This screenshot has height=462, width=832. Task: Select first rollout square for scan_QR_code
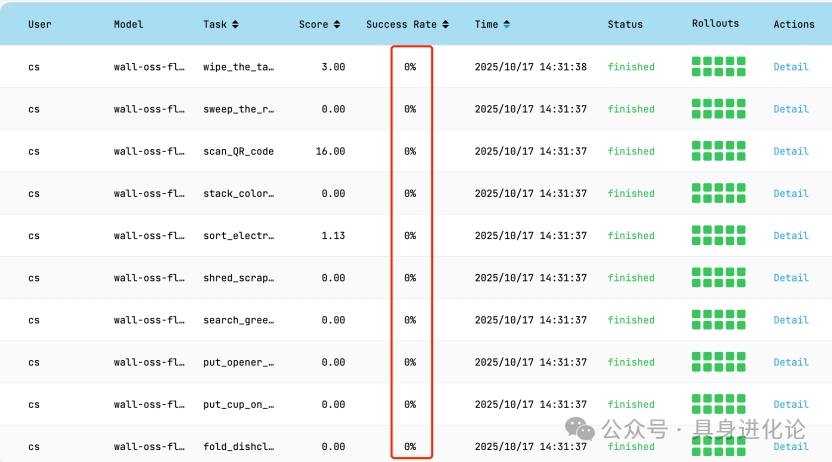[x=697, y=146]
